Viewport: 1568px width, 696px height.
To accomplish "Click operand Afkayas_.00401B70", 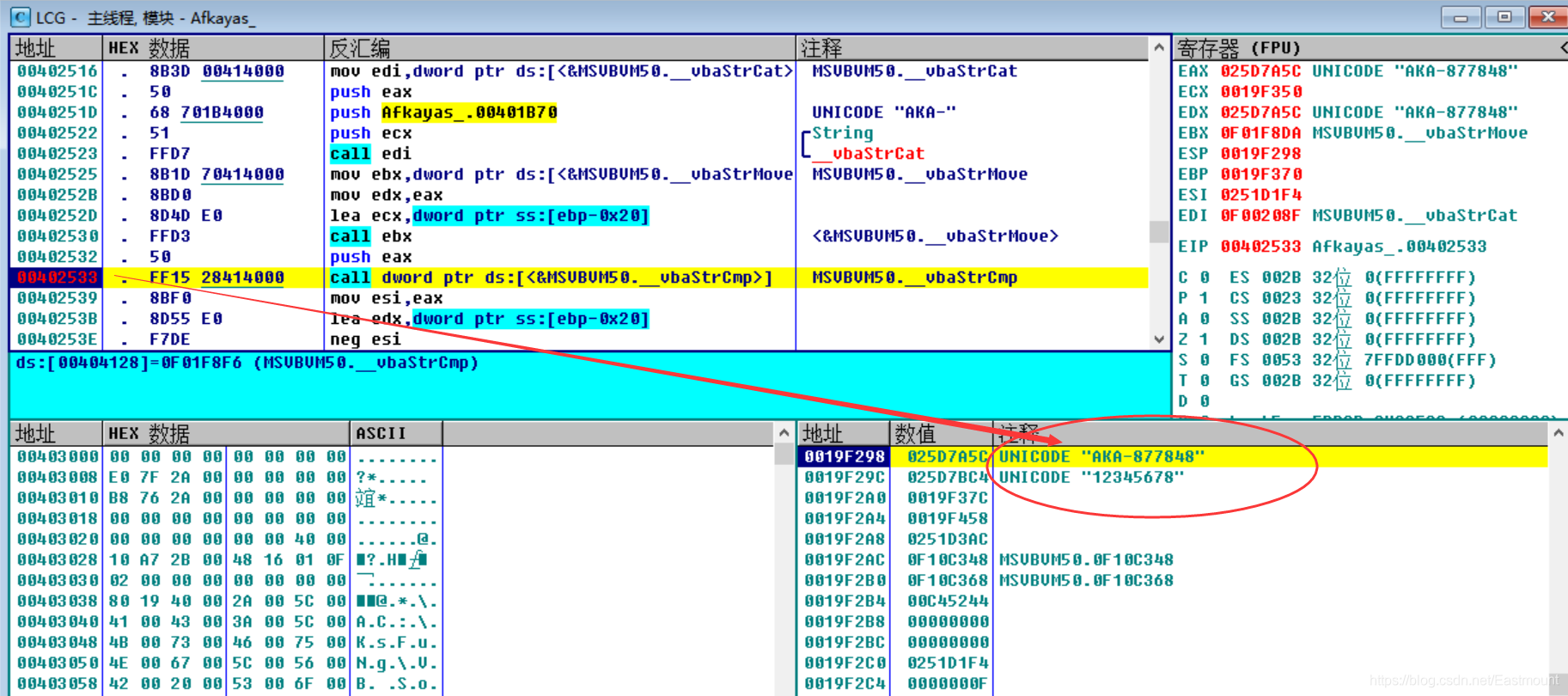I will click(x=469, y=113).
